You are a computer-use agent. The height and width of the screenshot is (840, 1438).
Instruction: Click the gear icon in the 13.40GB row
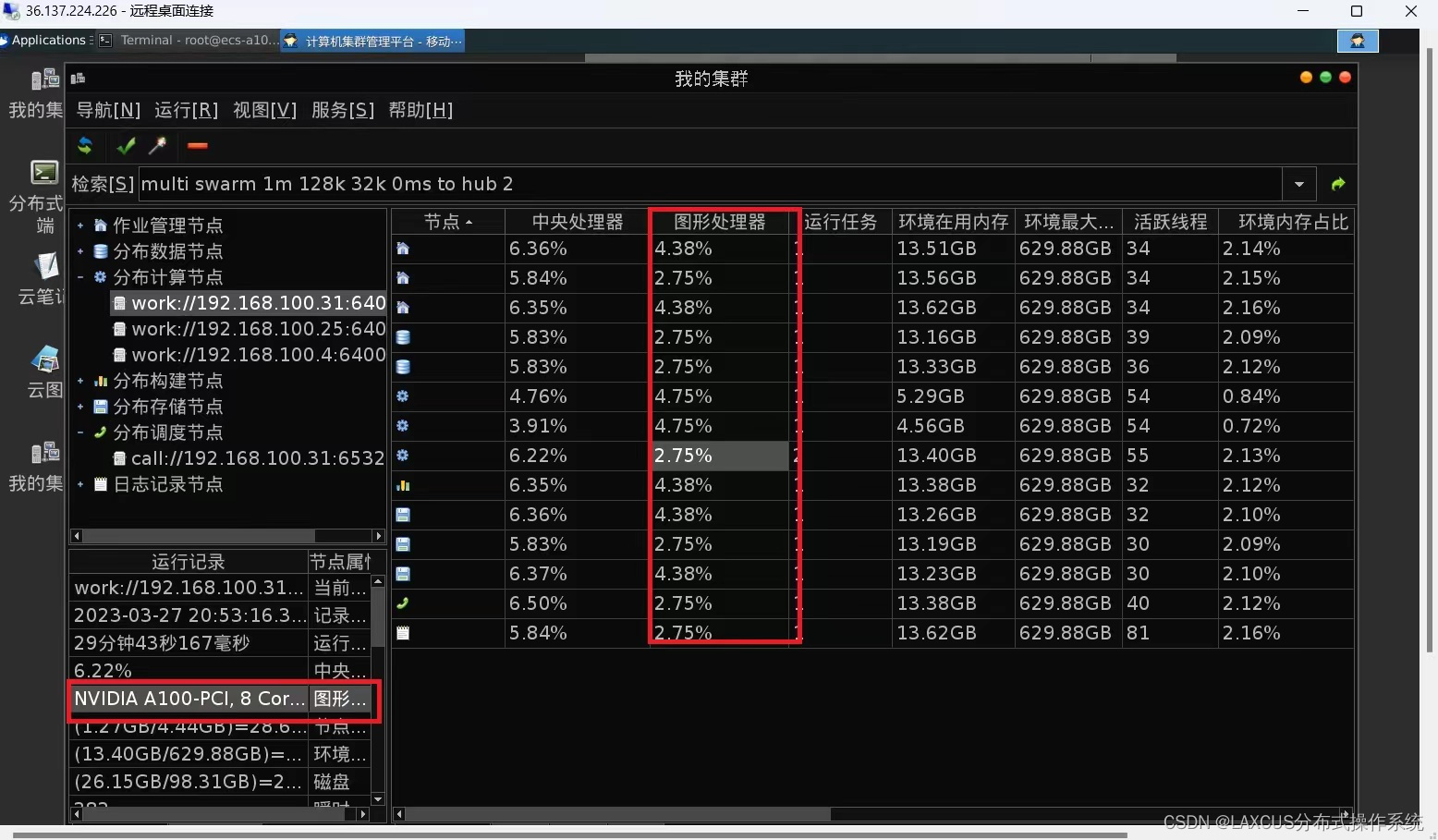coord(403,456)
